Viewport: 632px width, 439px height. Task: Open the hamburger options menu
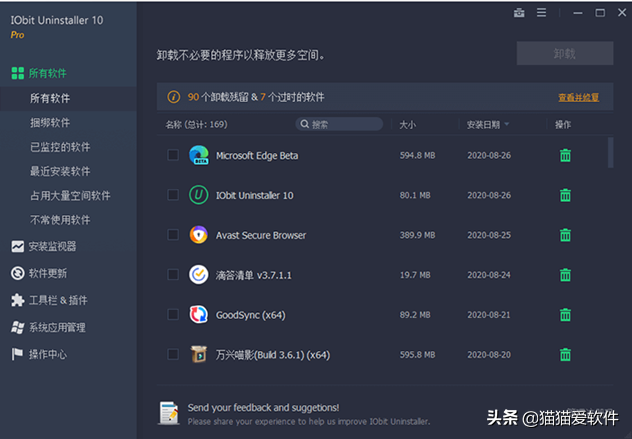point(541,13)
